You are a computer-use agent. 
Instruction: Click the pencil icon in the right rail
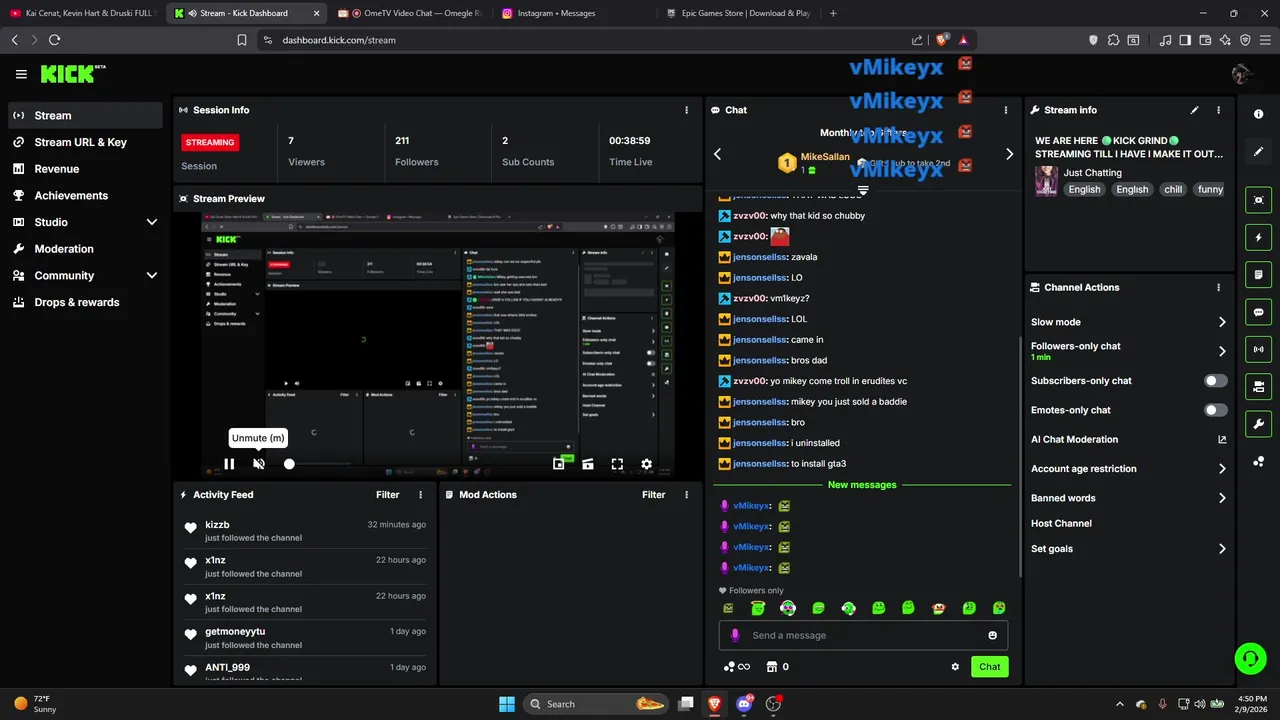point(1259,152)
